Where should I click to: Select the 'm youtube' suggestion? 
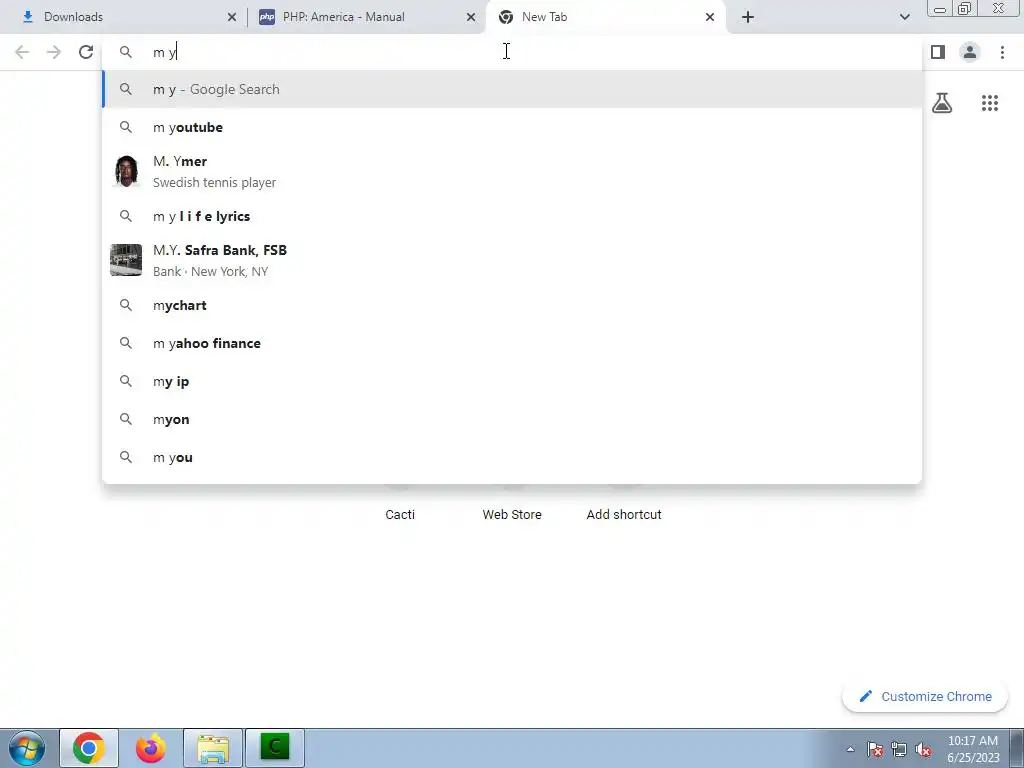click(512, 127)
